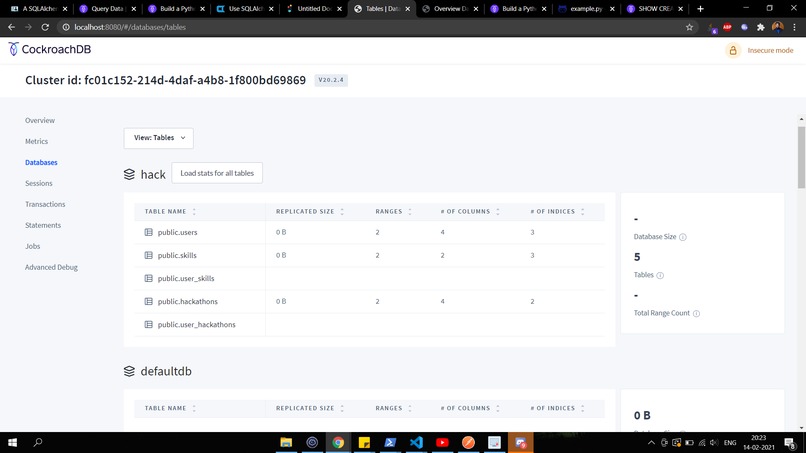Click table icon beside public.users
This screenshot has width=806, height=453.
[149, 232]
